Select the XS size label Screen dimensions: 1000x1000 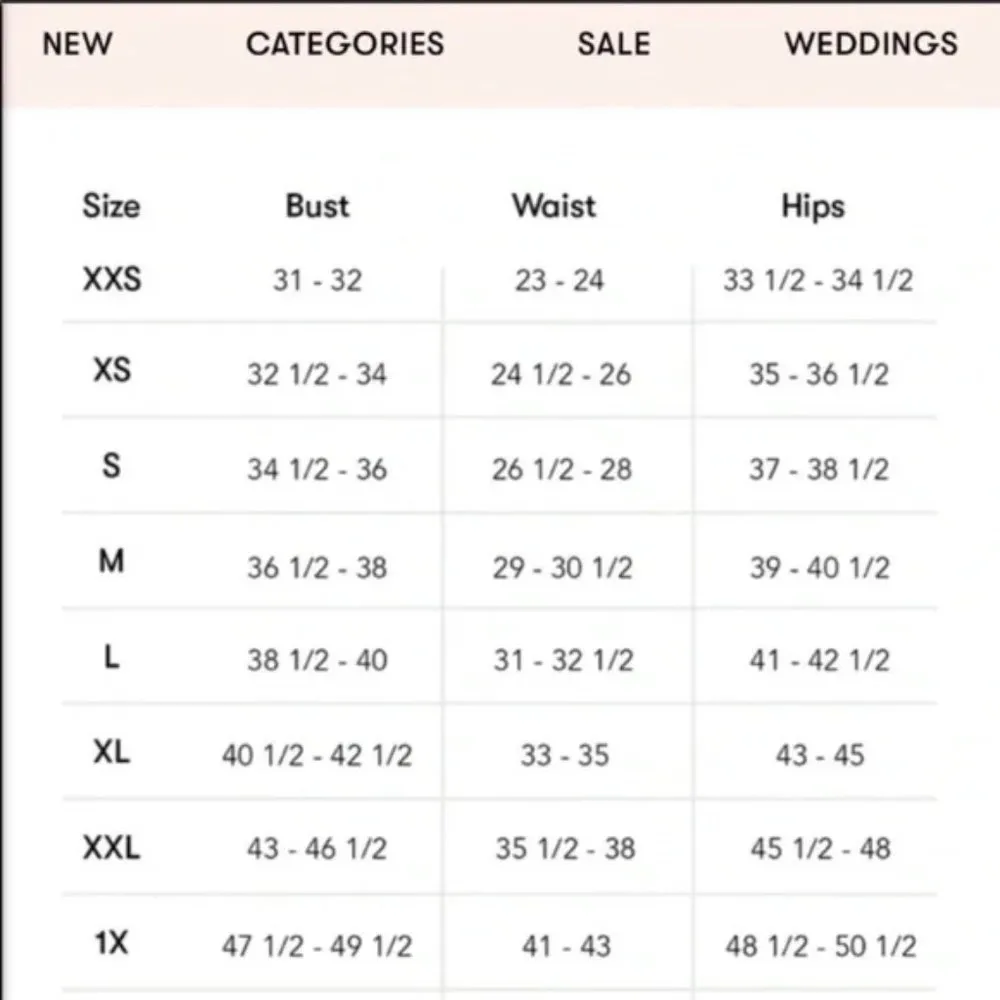112,372
